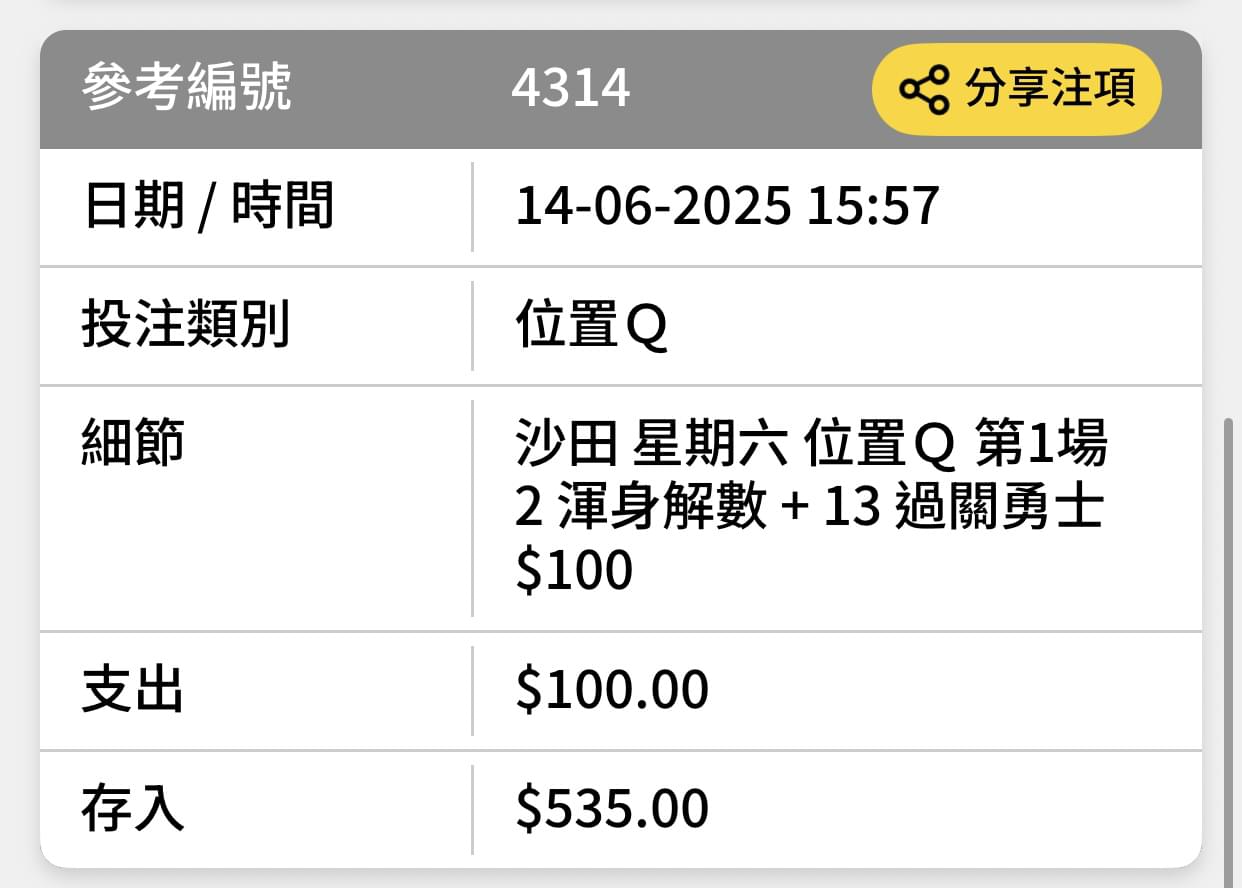Tap the 投注類別 row label
The image size is (1242, 888).
coord(186,325)
